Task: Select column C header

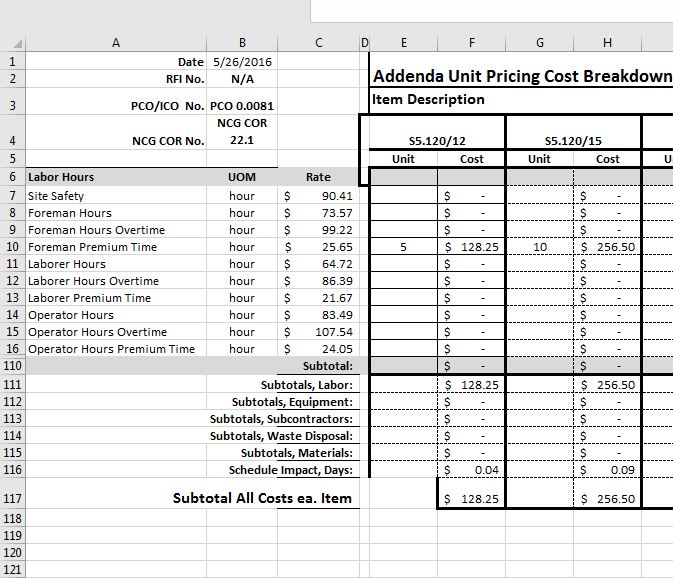Action: point(318,43)
